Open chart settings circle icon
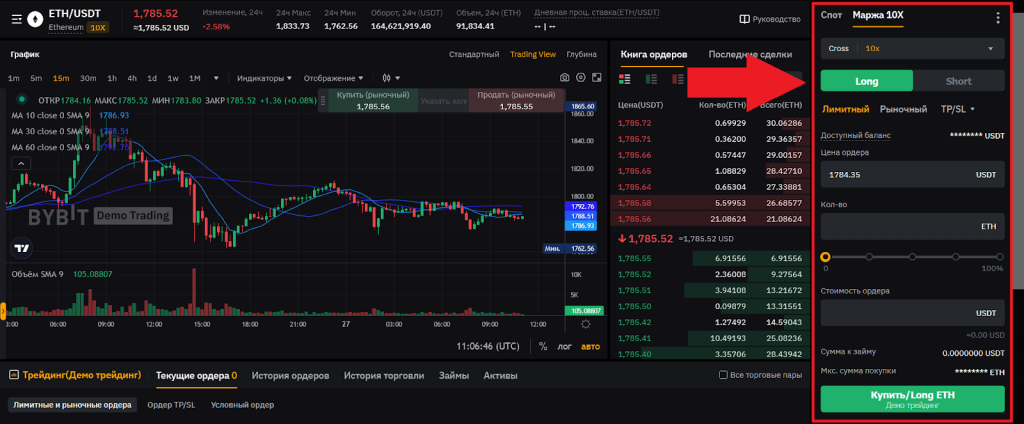Viewport: 1024px width, 424px height. click(x=581, y=77)
